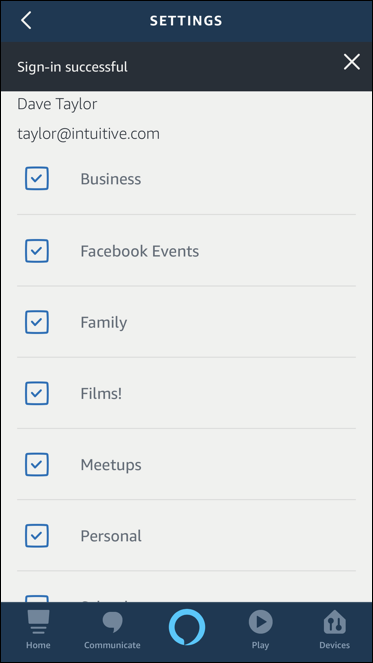Screen dimensions: 373x663
Task: Disable the Family calendar checkbox
Action: (x=37, y=322)
